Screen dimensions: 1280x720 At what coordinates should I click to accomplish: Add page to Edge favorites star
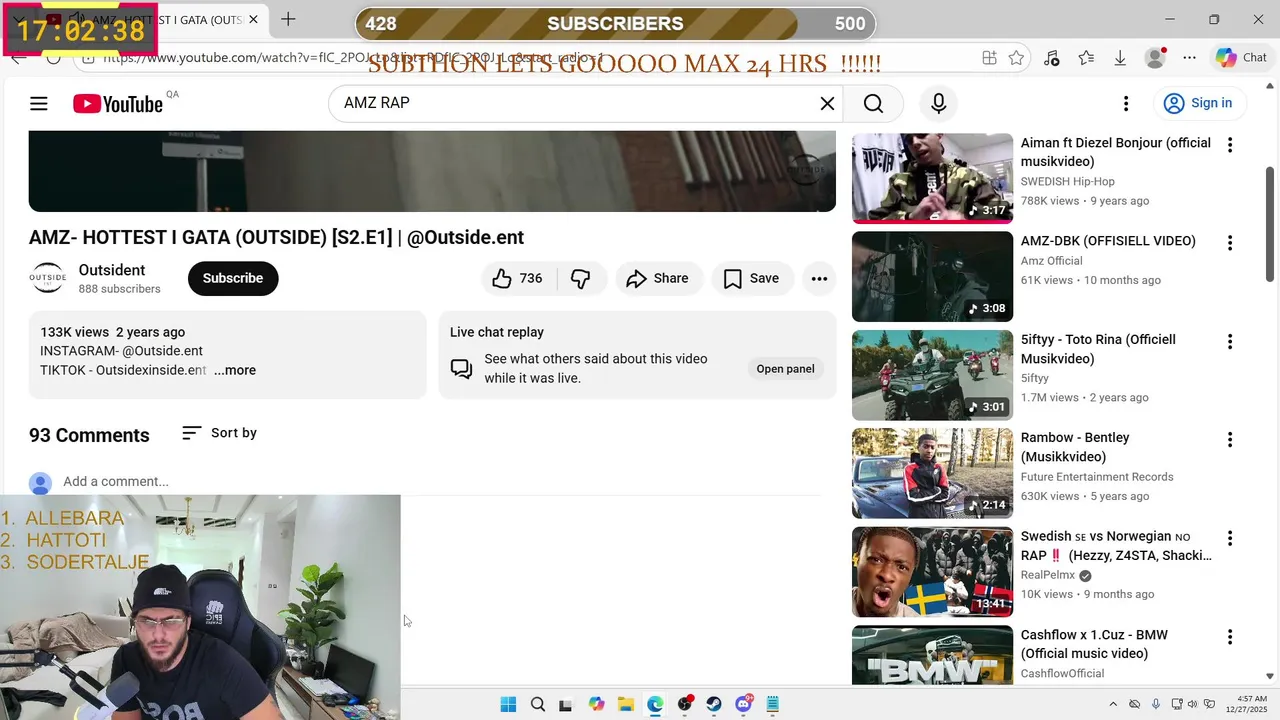(1016, 58)
